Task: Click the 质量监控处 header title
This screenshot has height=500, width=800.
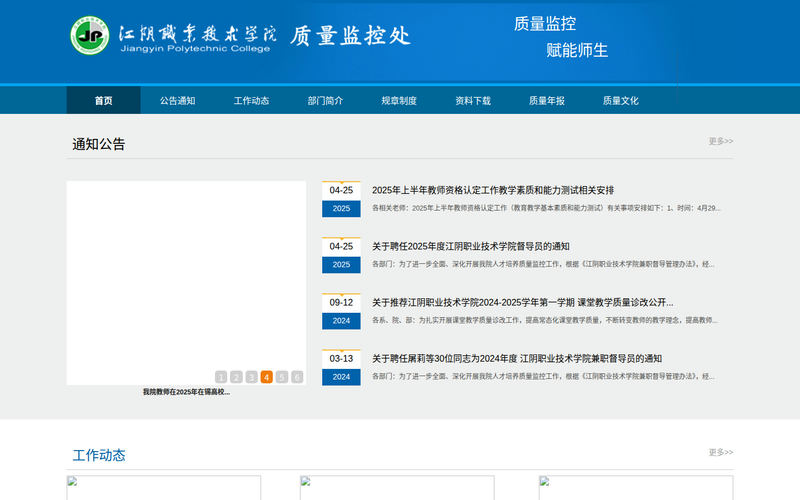Action: [351, 36]
